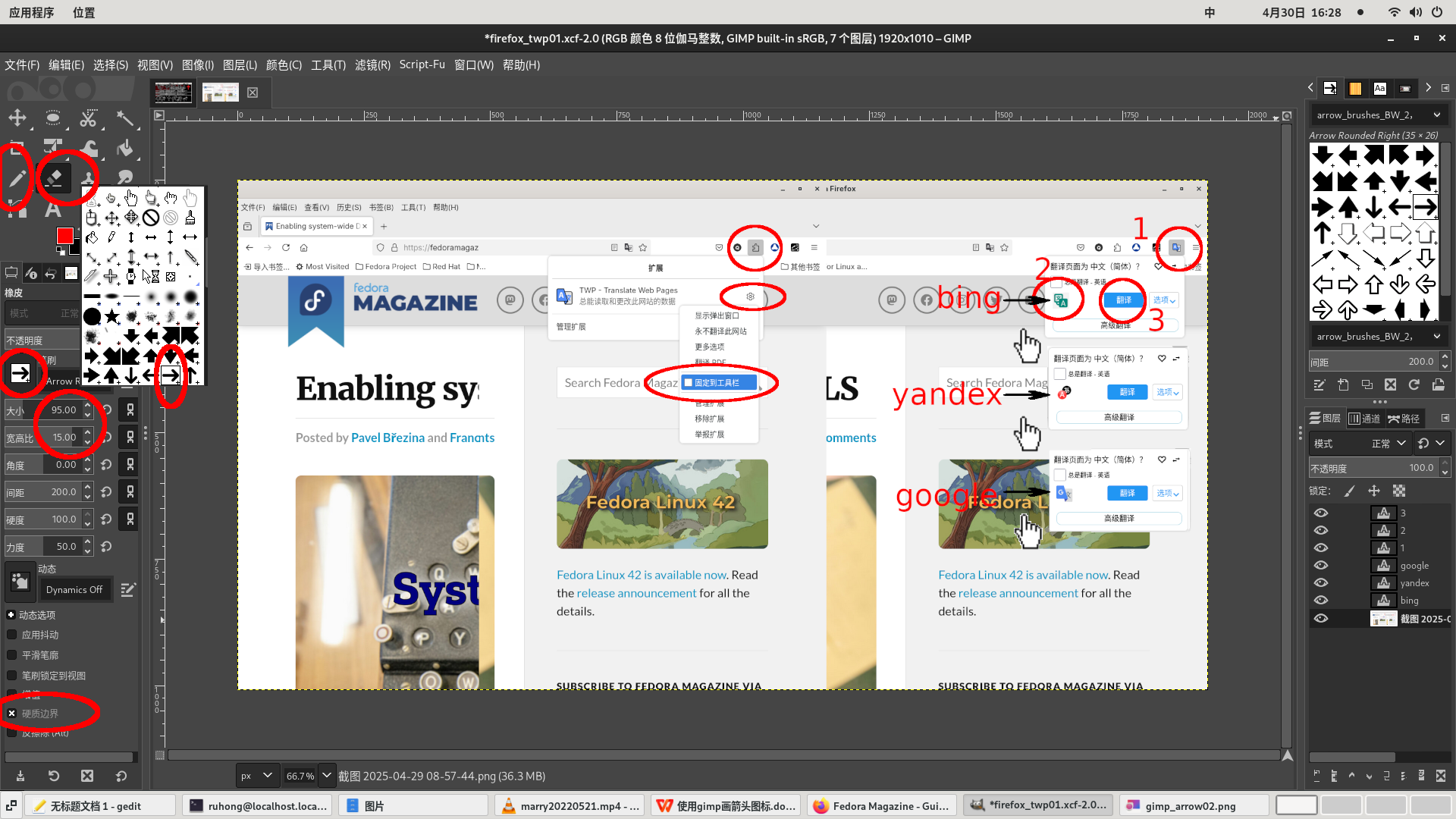Toggle visibility of the google layer
Image resolution: width=1456 pixels, height=819 pixels.
1321,565
